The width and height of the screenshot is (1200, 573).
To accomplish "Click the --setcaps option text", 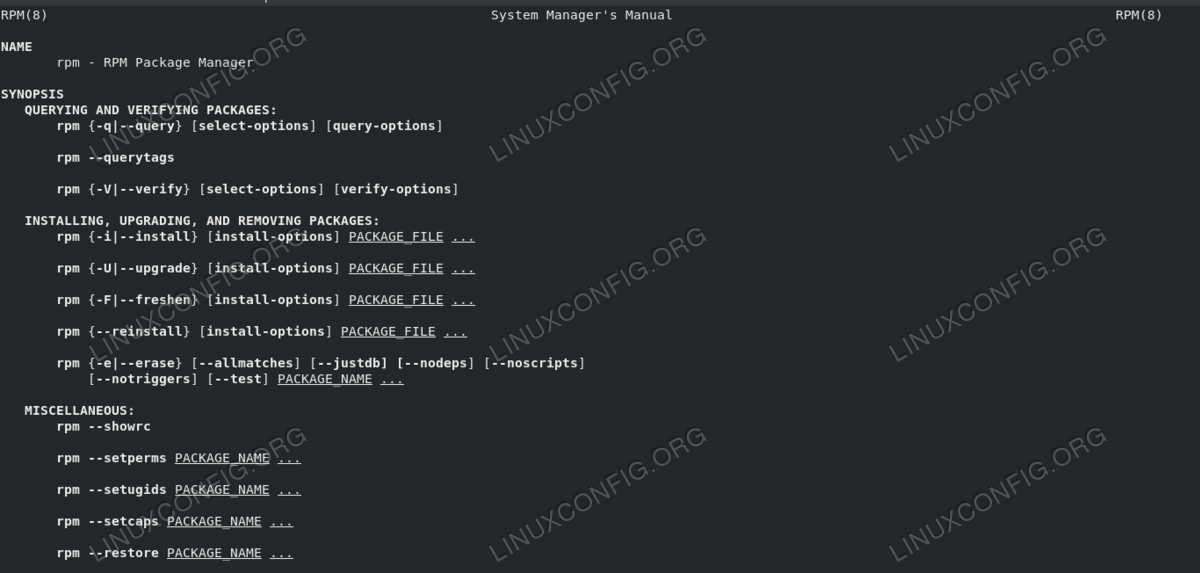I will [123, 521].
